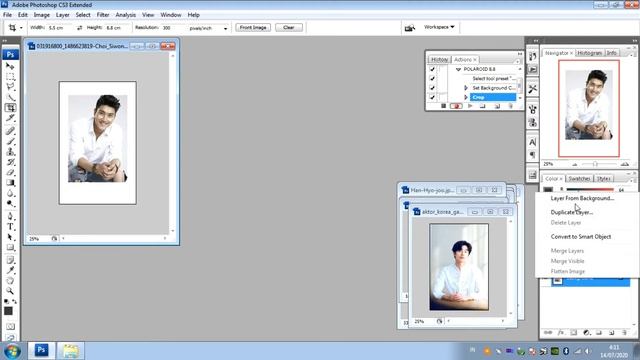Select the Clone Stamp tool
Image resolution: width=640 pixels, height=360 pixels.
[x=10, y=152]
